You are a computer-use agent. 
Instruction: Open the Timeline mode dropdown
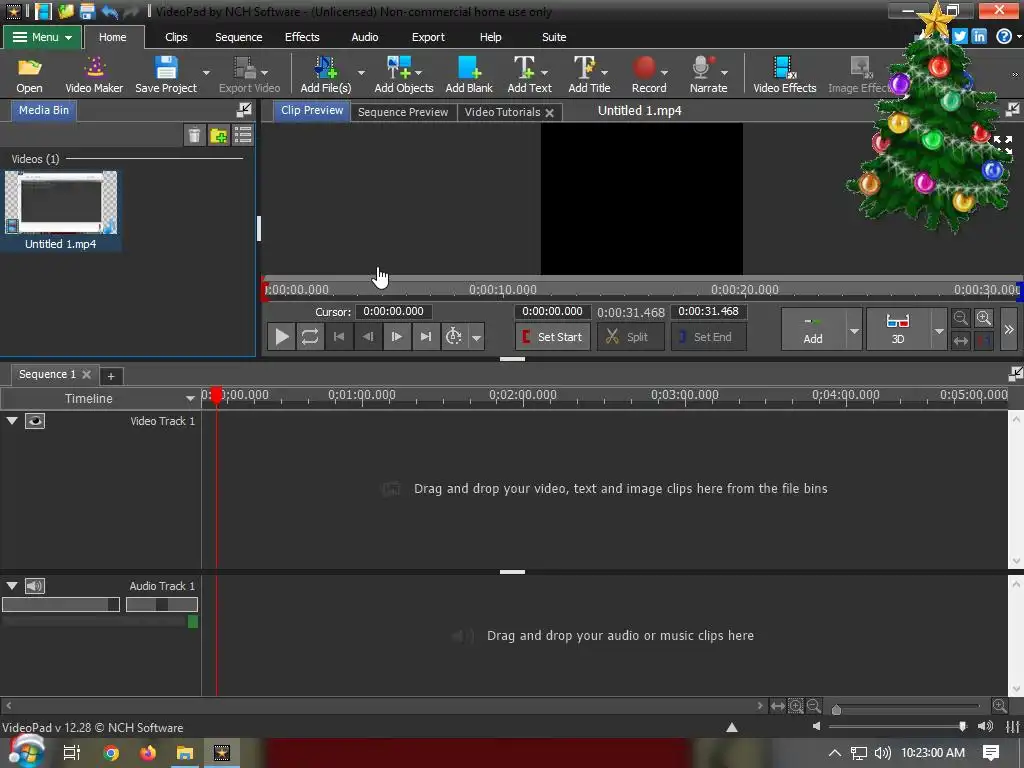point(190,398)
